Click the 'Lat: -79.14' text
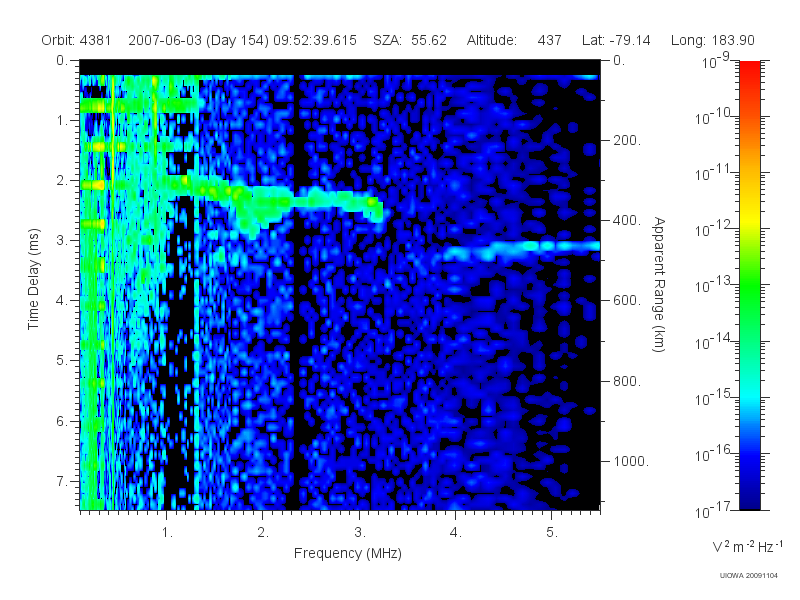Screen dimensions: 800x600 (x=616, y=40)
